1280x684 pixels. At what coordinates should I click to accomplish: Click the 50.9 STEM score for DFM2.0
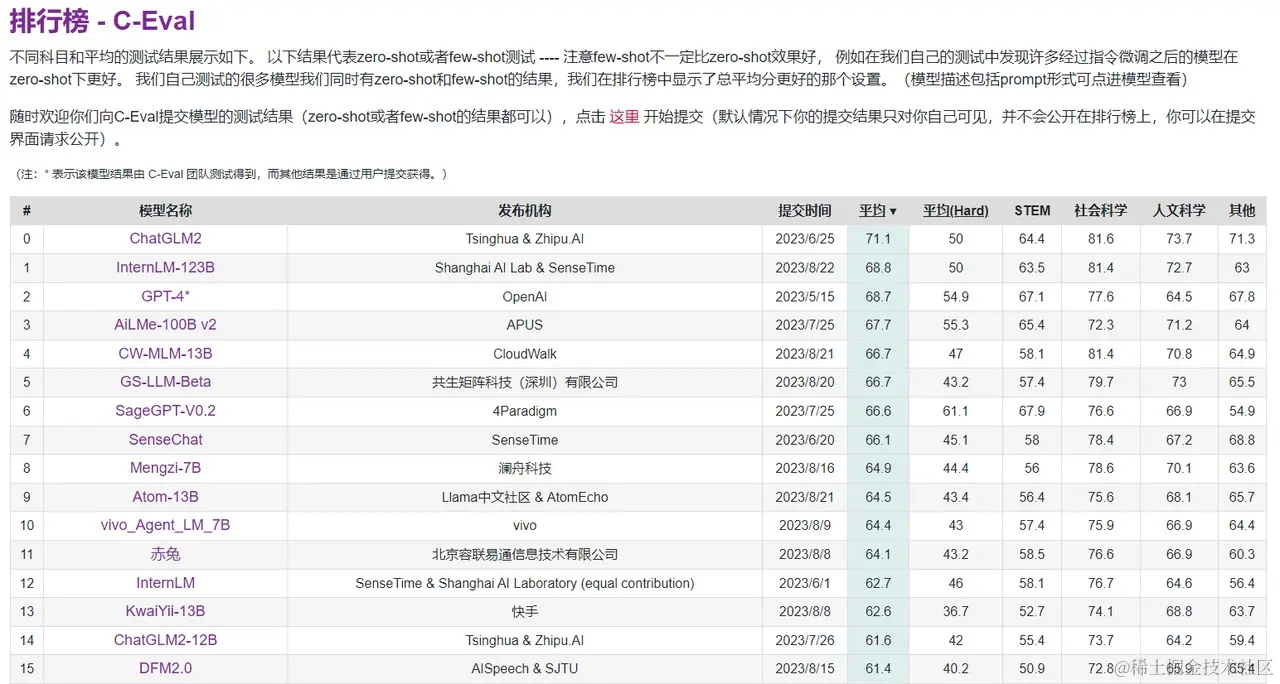pos(1032,668)
